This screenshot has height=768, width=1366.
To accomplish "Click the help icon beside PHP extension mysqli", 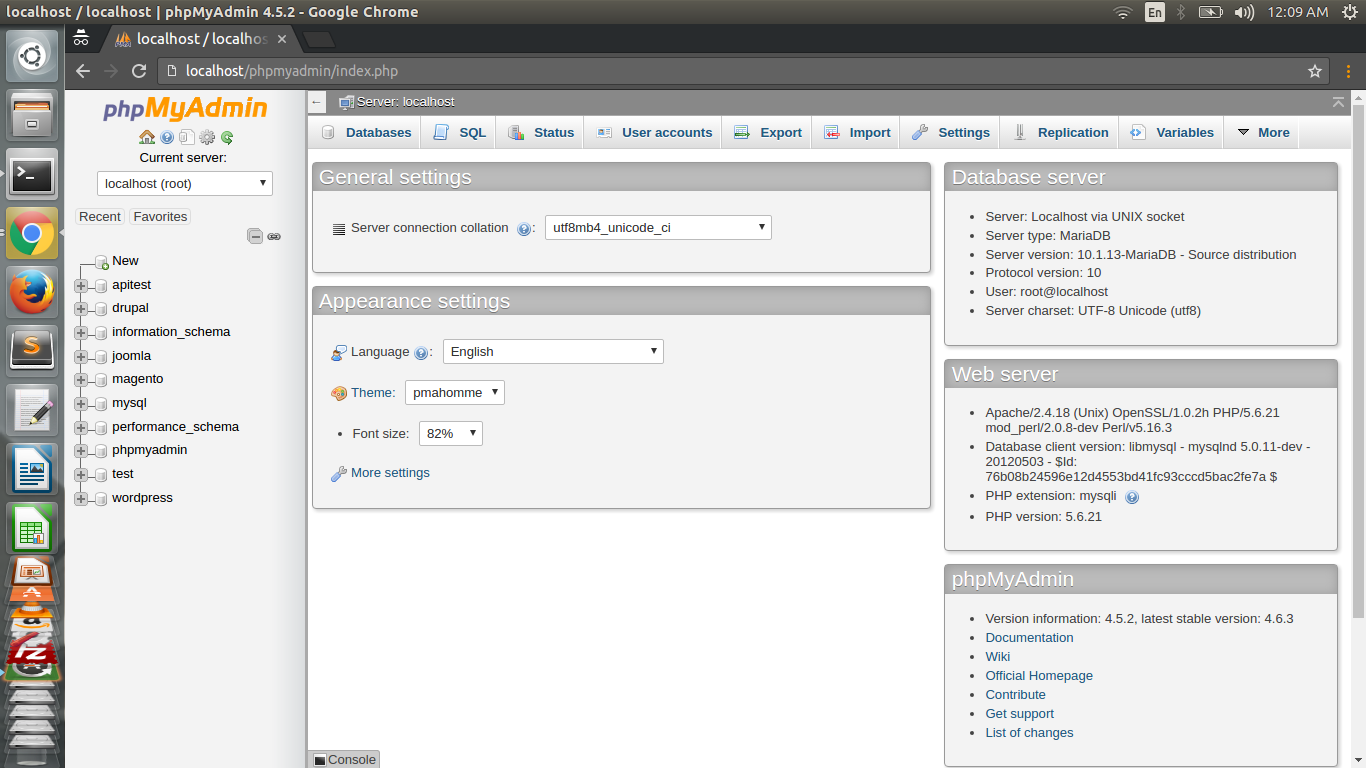I will [1132, 497].
